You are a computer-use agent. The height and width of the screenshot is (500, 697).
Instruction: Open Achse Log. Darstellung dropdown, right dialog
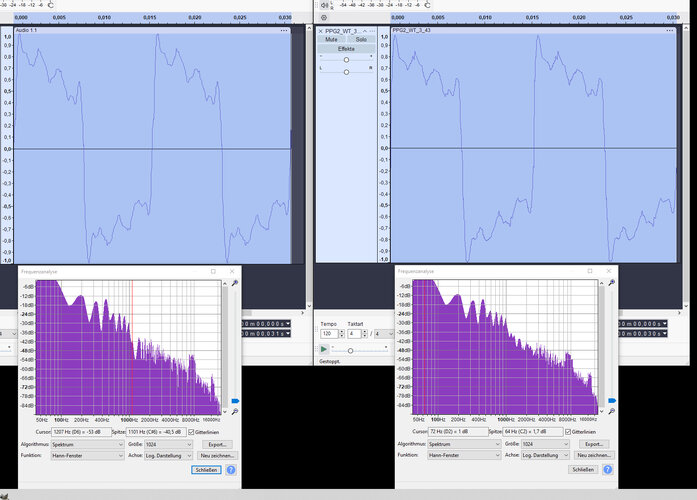pyautogui.click(x=545, y=455)
